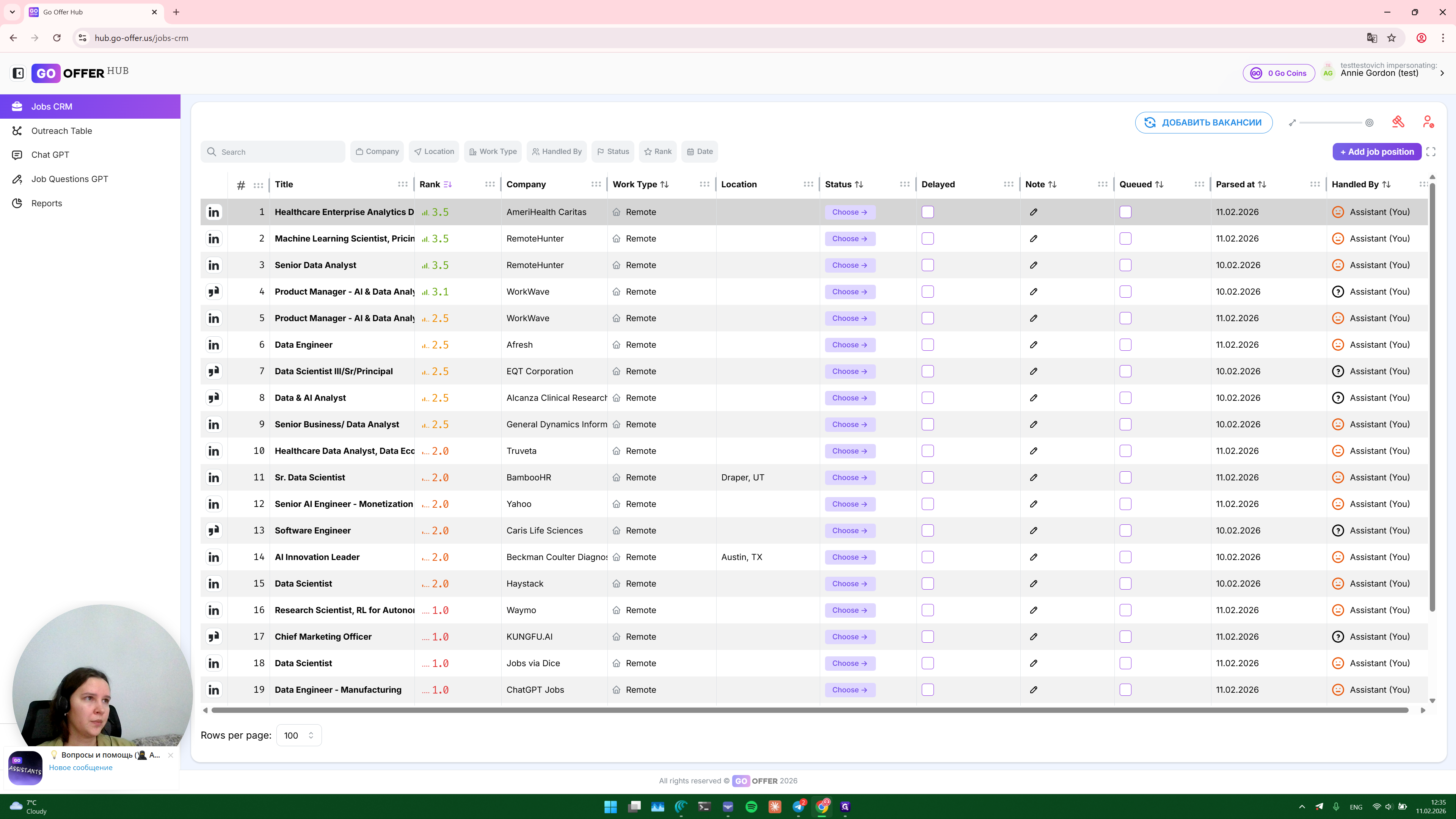The image size is (1456, 819).
Task: Go to Reports in sidebar
Action: pyautogui.click(x=46, y=204)
